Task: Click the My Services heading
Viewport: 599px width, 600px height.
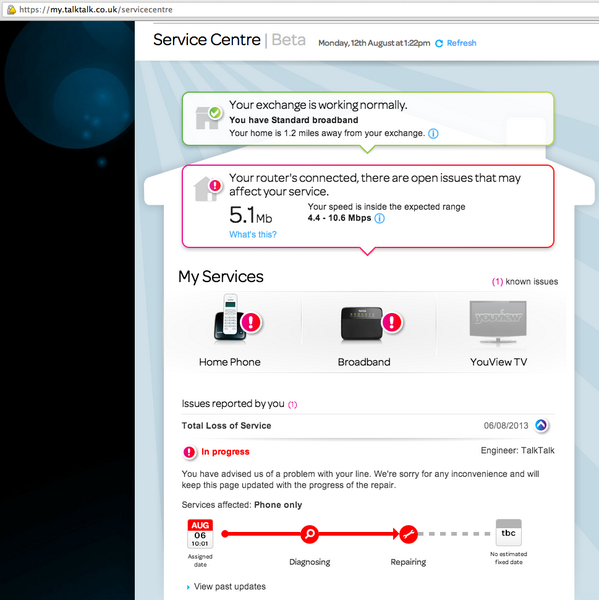Action: coord(221,277)
